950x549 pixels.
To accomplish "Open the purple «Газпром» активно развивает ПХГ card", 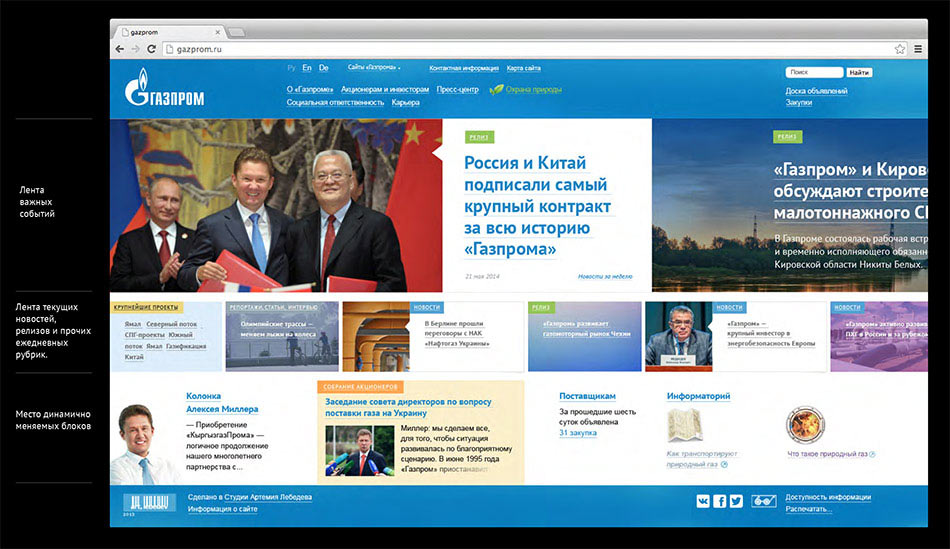I will pos(879,337).
